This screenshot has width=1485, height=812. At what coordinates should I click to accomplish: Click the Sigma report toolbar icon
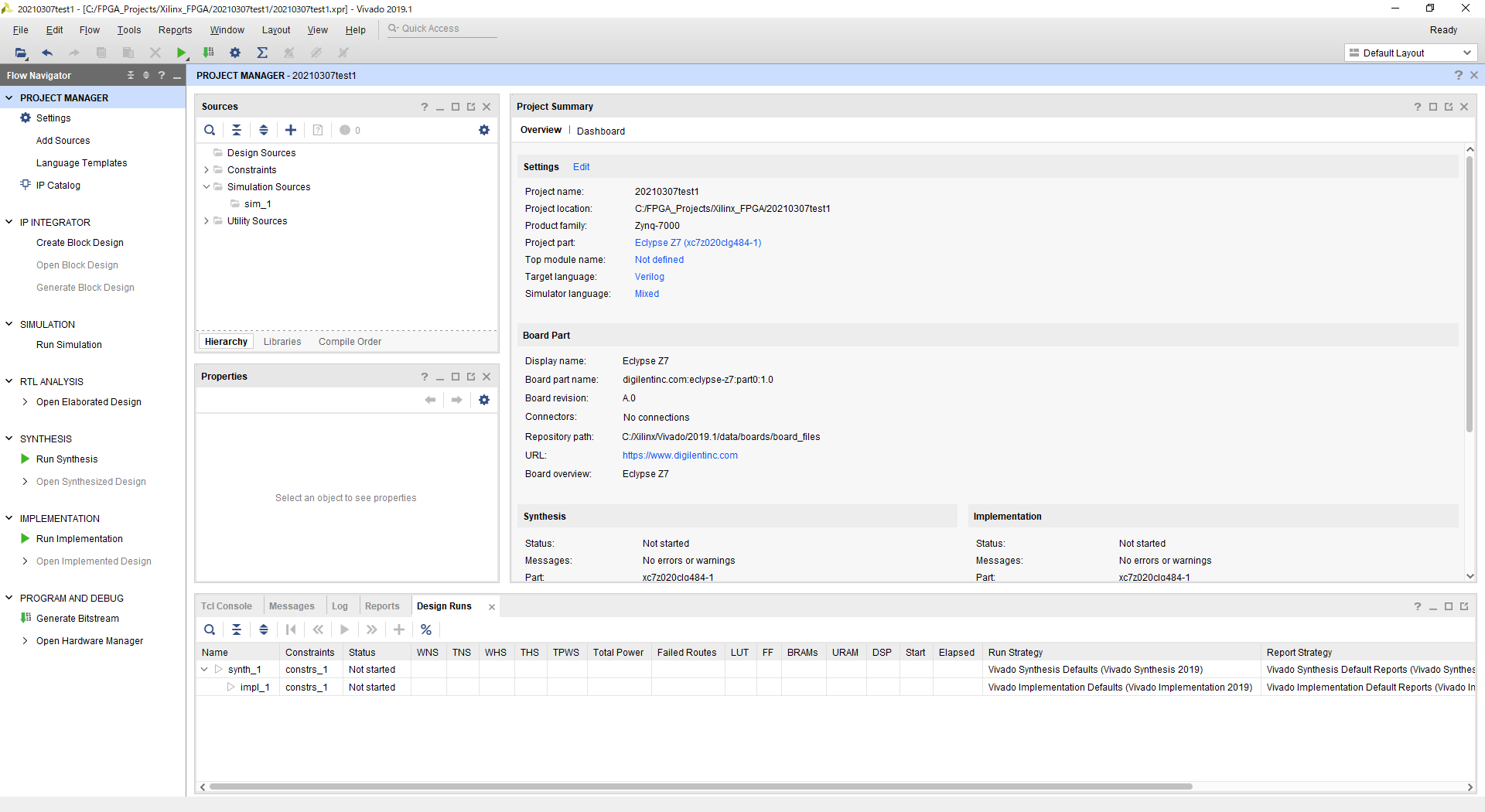(262, 53)
